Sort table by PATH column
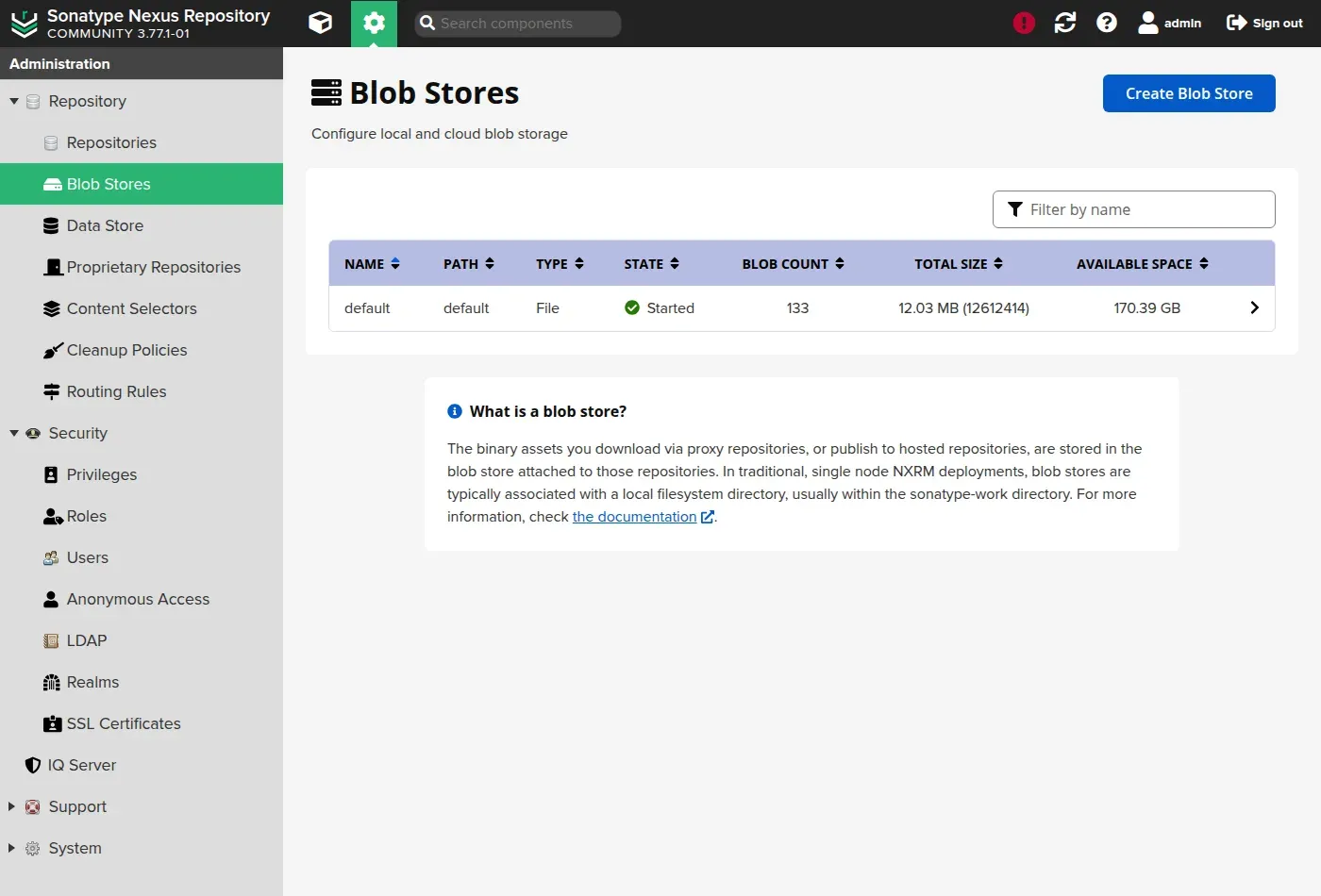Screen dimensions: 1321x896 (469, 264)
